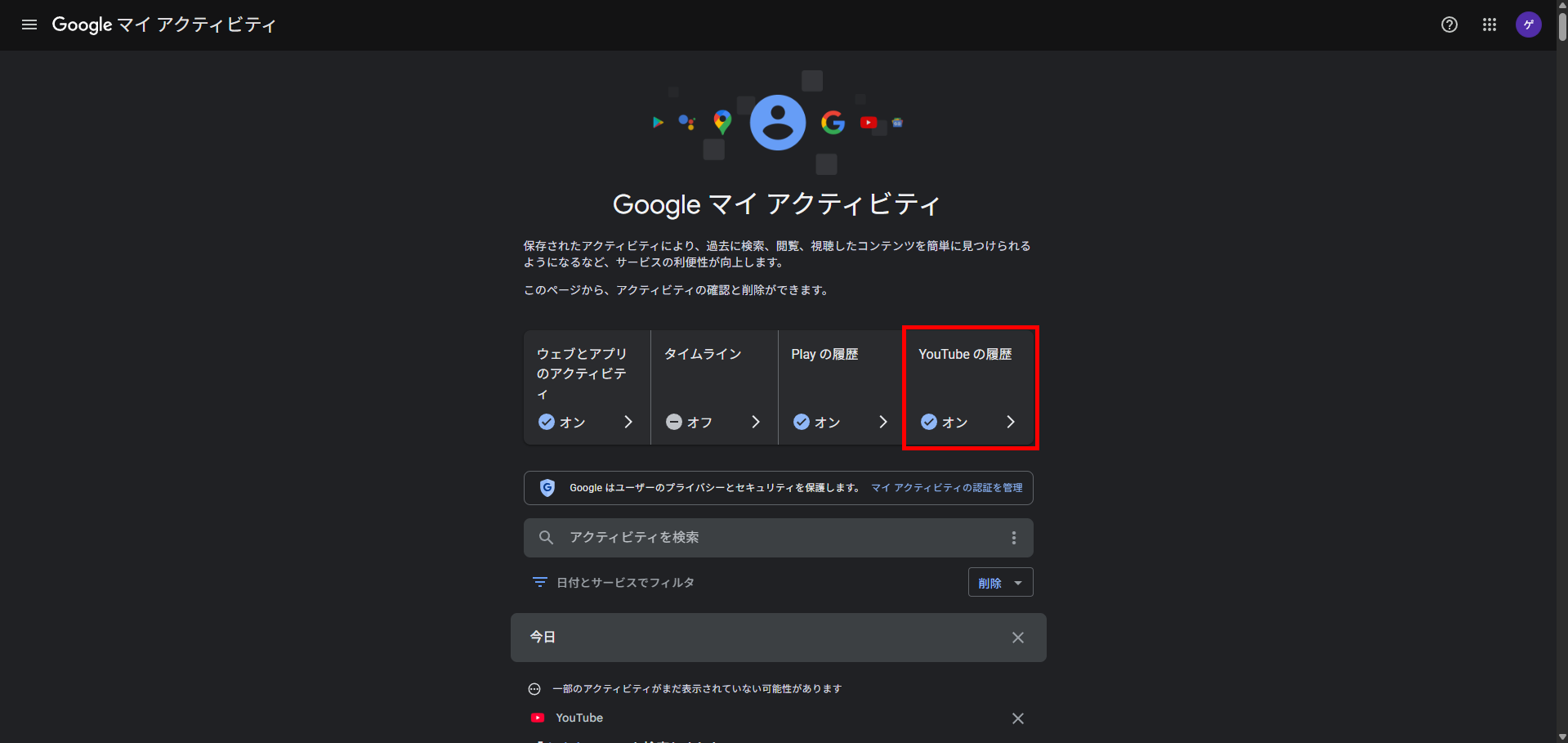Screen dimensions: 1568x743
Task: Click the Google Assistant icon in header graphic
Action: tap(687, 123)
